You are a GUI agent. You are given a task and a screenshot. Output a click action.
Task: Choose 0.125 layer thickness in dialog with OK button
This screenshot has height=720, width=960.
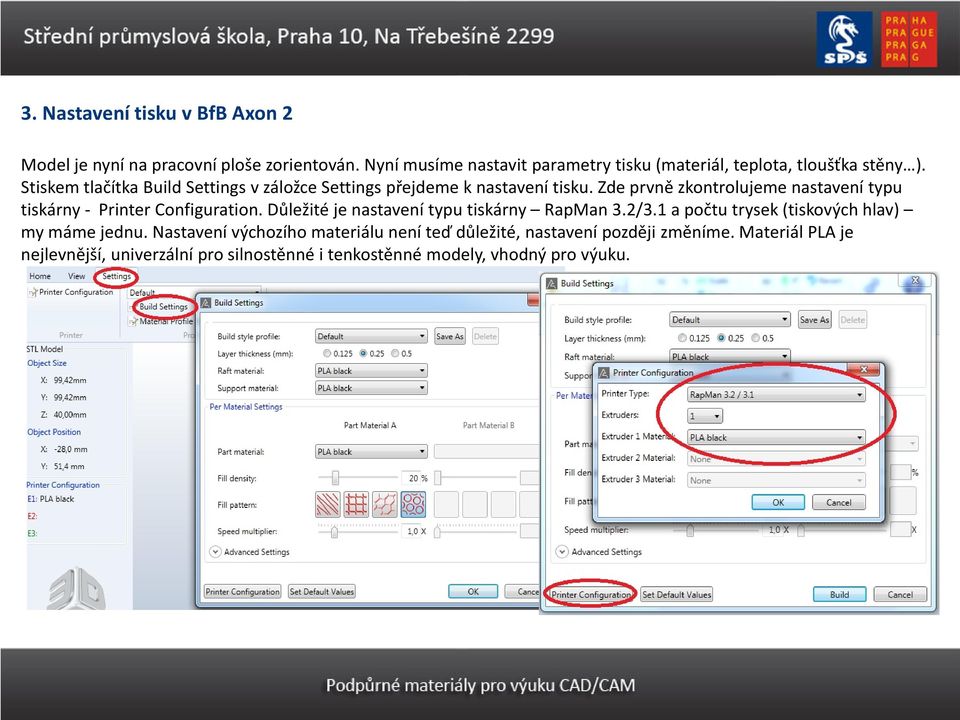coord(327,353)
